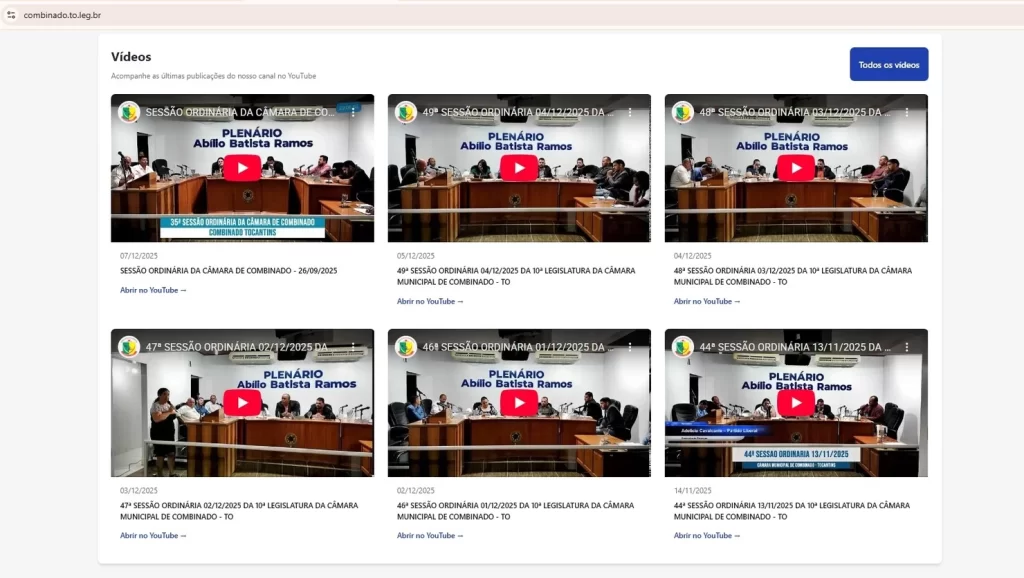The image size is (1024, 578).
Task: Click the three-dot menu on the 49ª SESSÃO video
Action: (628, 113)
